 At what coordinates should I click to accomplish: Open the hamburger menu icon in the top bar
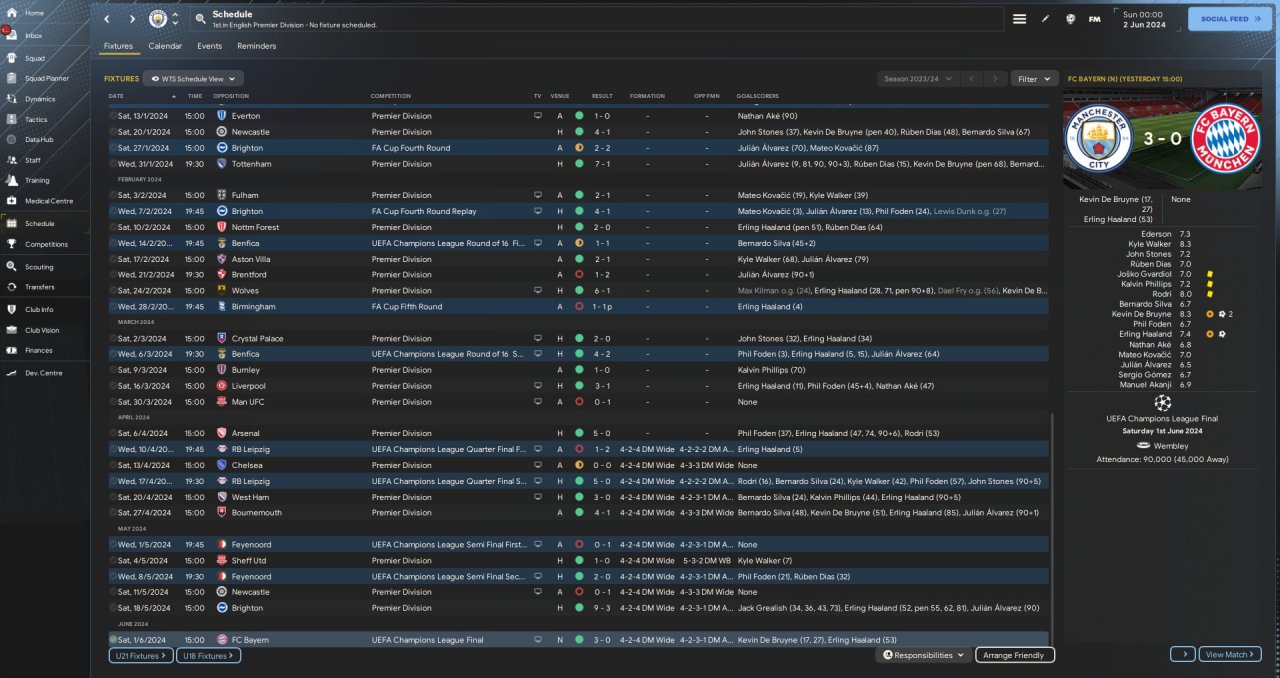pyautogui.click(x=1019, y=19)
